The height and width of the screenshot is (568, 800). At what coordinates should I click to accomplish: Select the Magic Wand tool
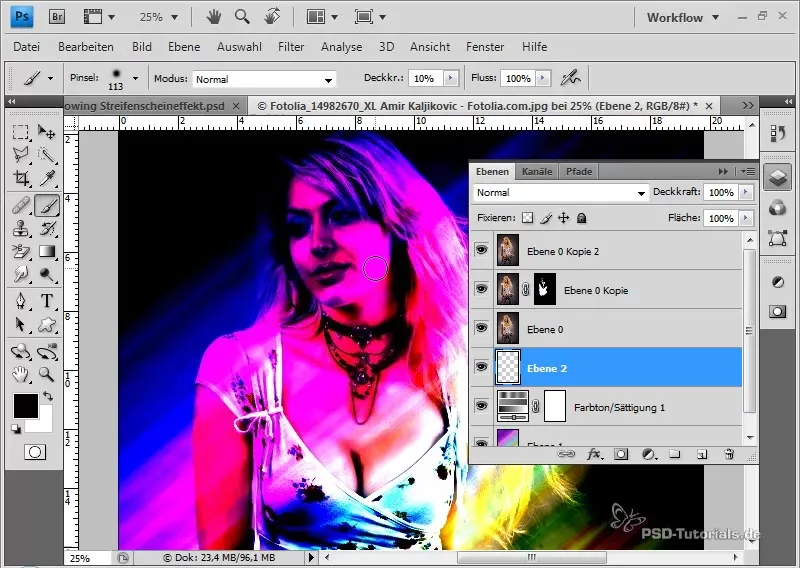[47, 155]
